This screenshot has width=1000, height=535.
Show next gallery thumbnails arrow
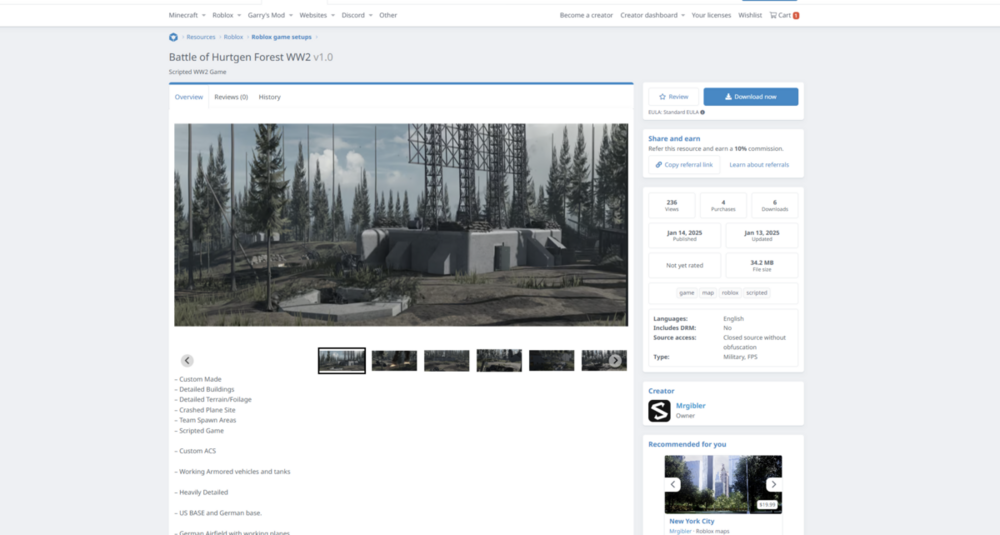[x=615, y=360]
